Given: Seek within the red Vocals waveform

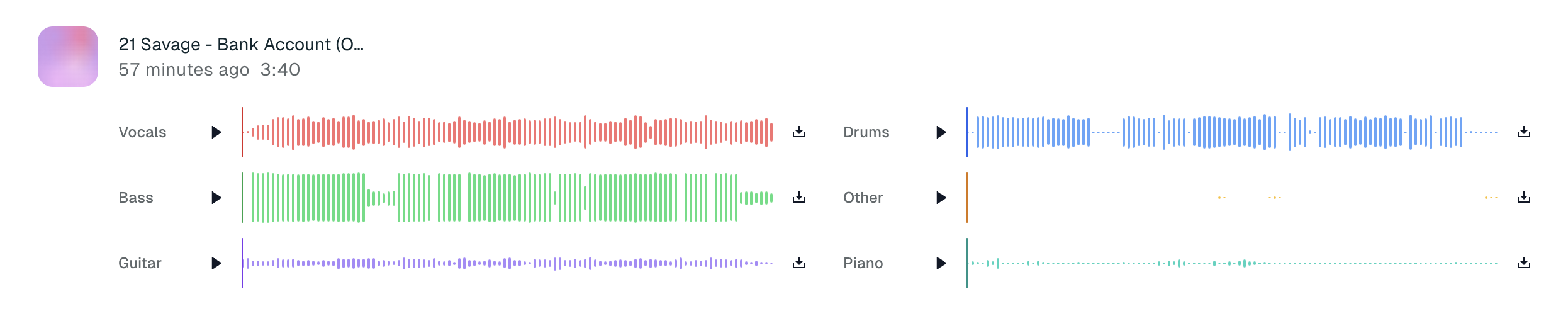Looking at the screenshot, I should 507,132.
